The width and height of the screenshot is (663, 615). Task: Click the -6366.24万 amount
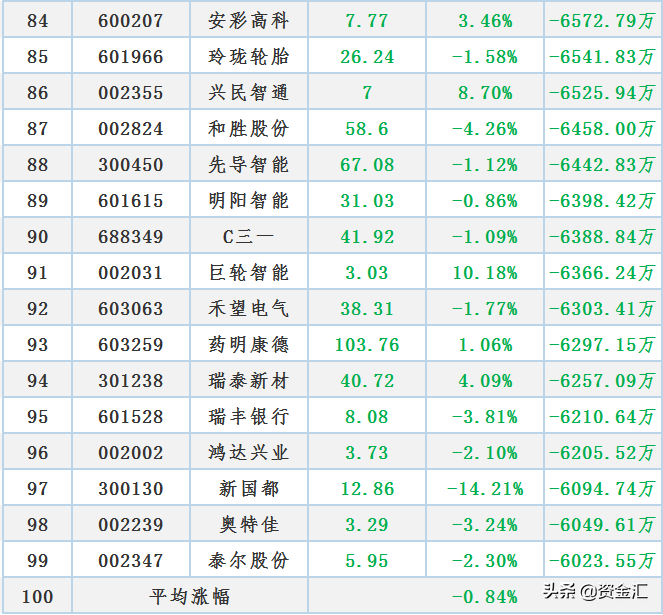pos(602,272)
